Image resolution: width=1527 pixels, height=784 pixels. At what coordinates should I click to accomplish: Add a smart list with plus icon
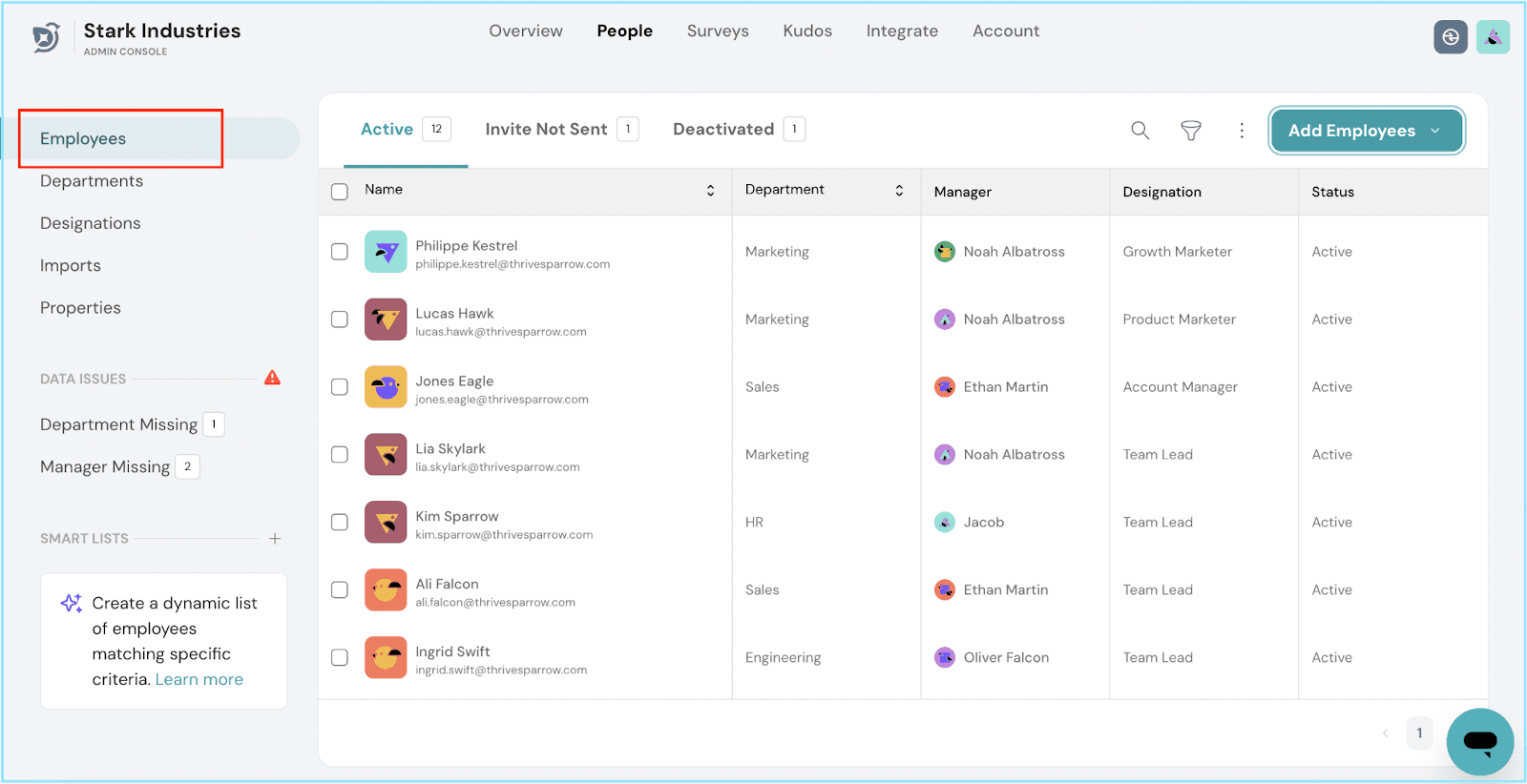[x=275, y=539]
